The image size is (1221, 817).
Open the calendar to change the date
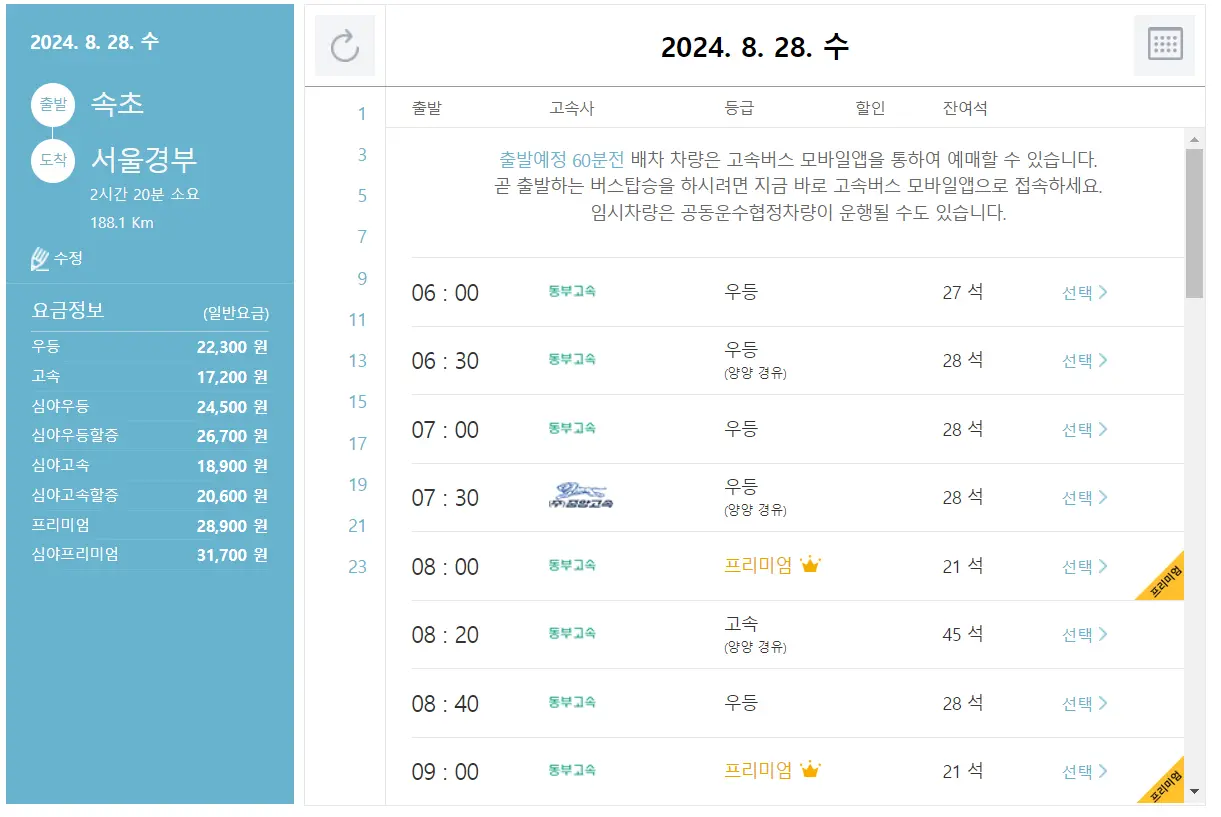(x=1163, y=47)
